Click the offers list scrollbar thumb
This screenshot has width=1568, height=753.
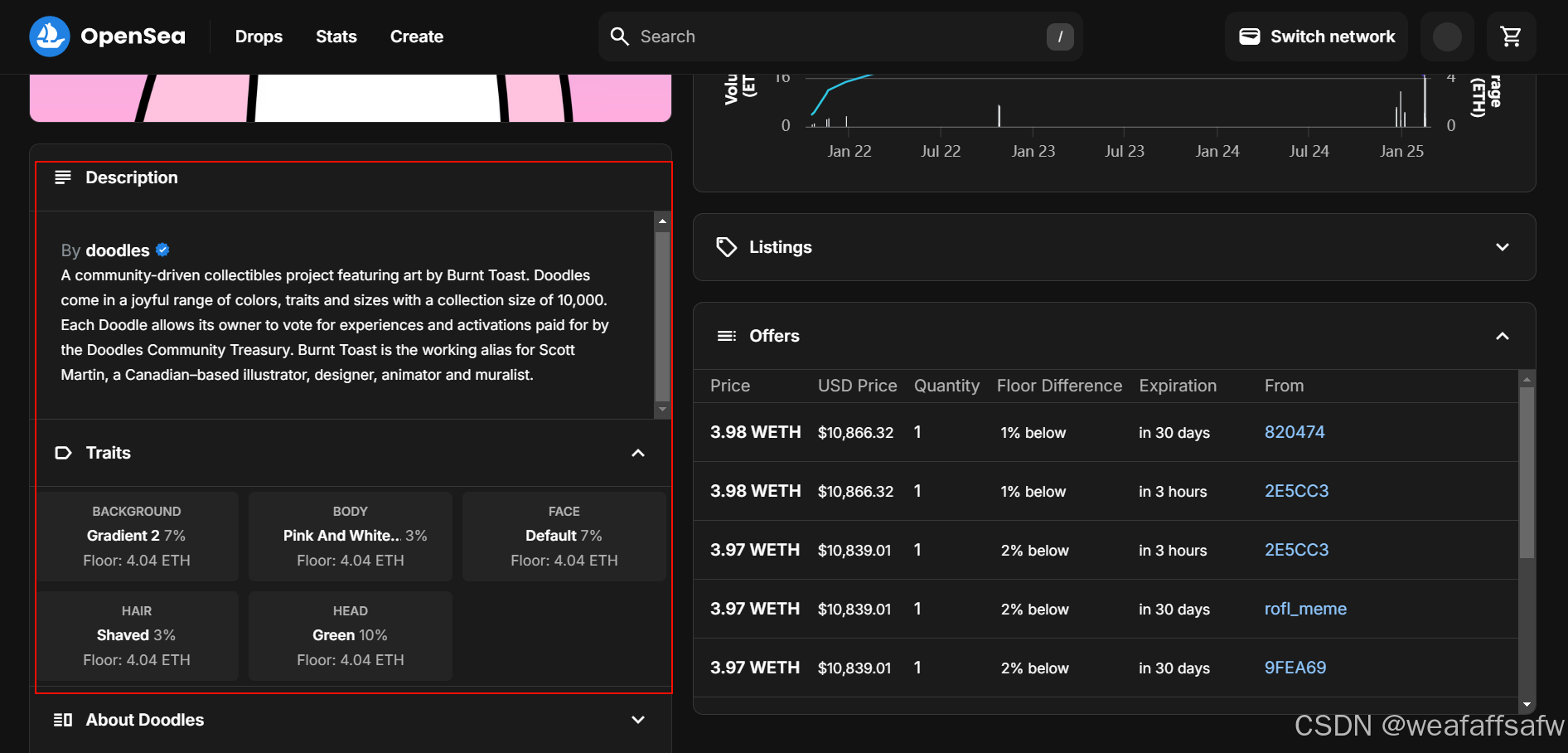[x=1527, y=473]
